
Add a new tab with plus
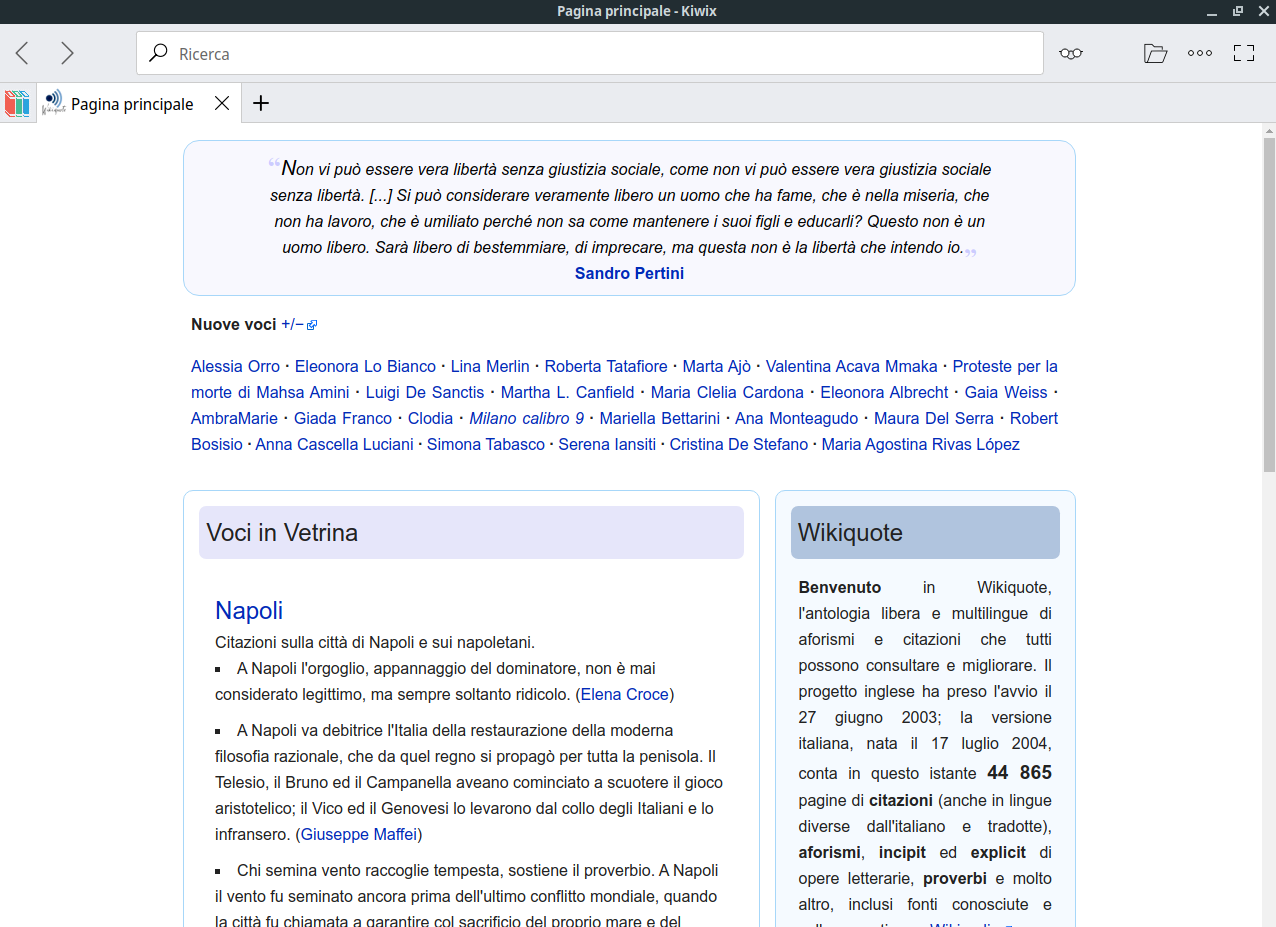(x=261, y=103)
